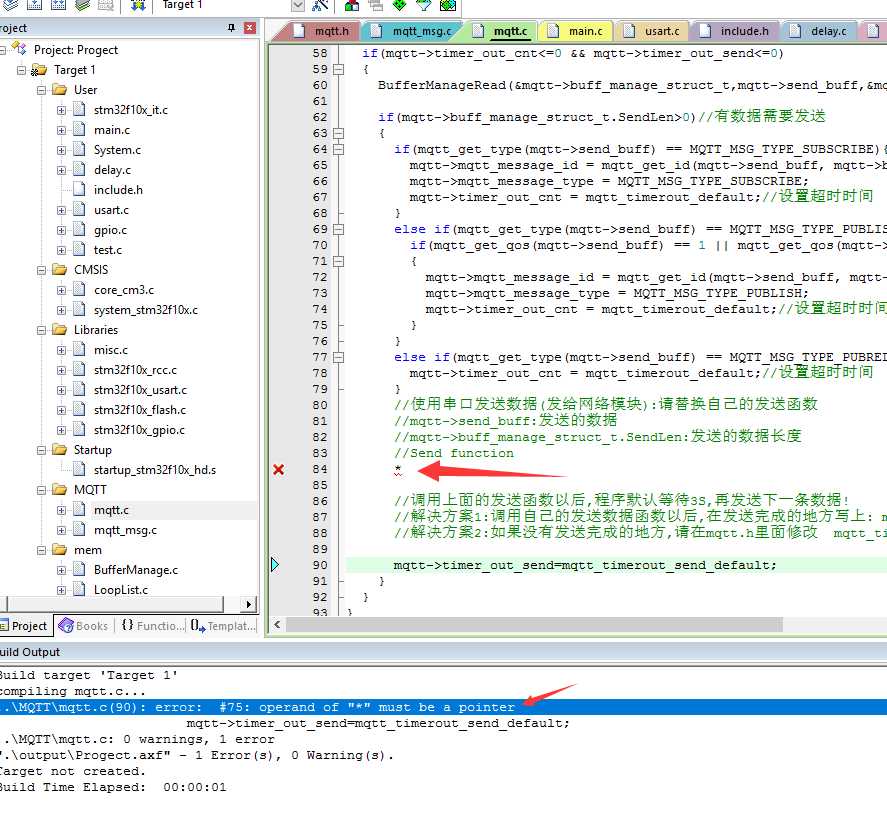Open Manage Run-Time Environment green diamond icon

(399, 6)
